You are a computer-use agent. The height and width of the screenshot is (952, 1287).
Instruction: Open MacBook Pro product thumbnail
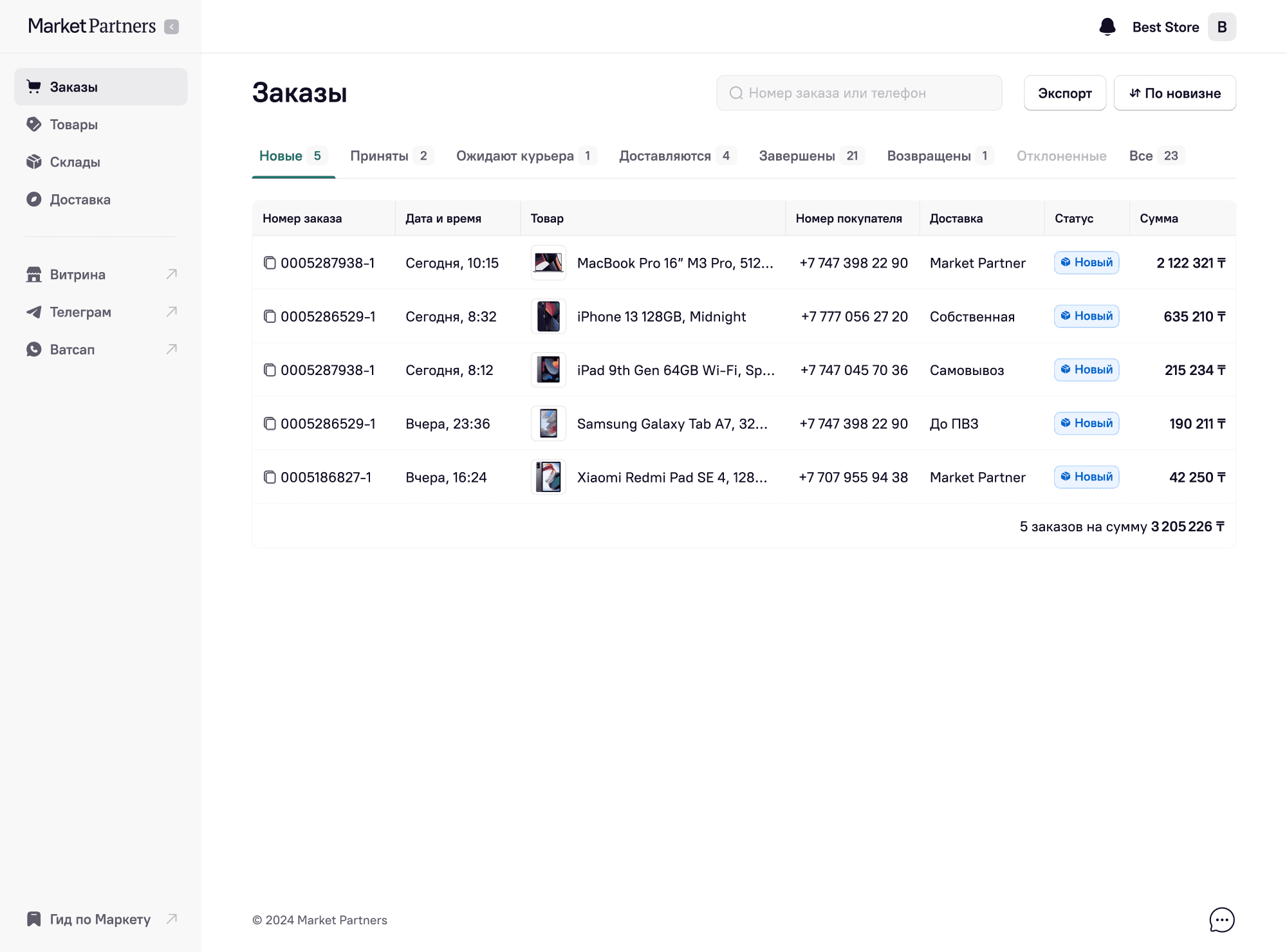tap(548, 262)
